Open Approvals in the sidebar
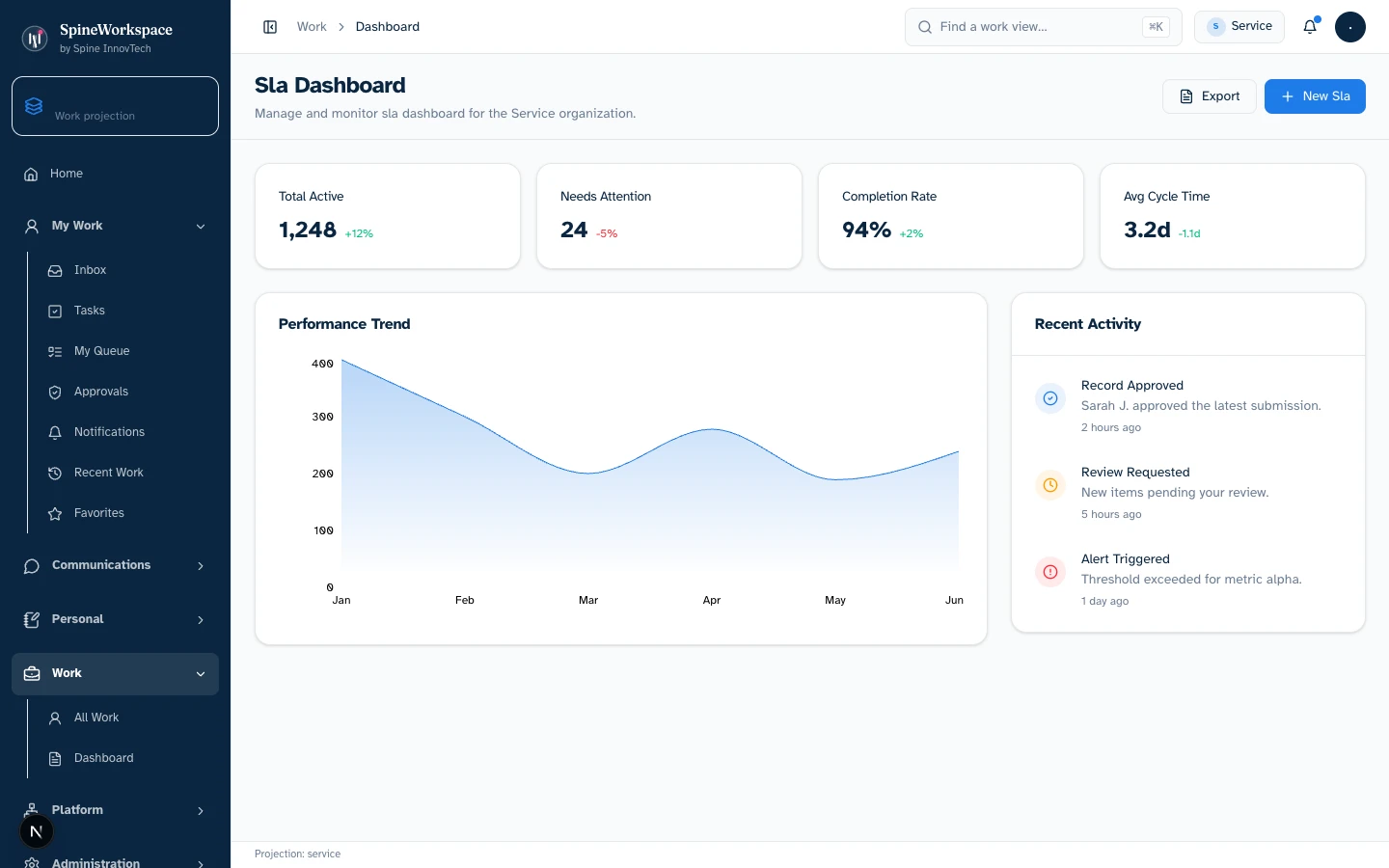This screenshot has width=1389, height=868. click(x=127, y=392)
